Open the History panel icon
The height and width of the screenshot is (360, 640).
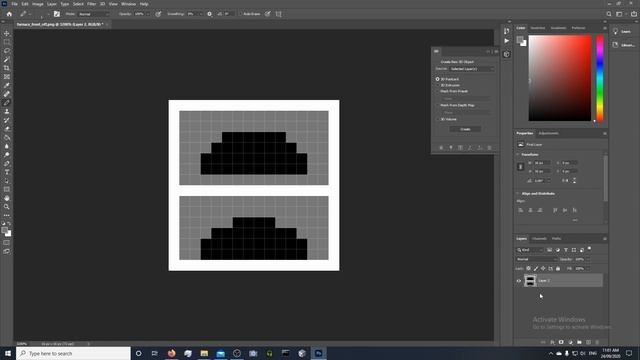(507, 31)
